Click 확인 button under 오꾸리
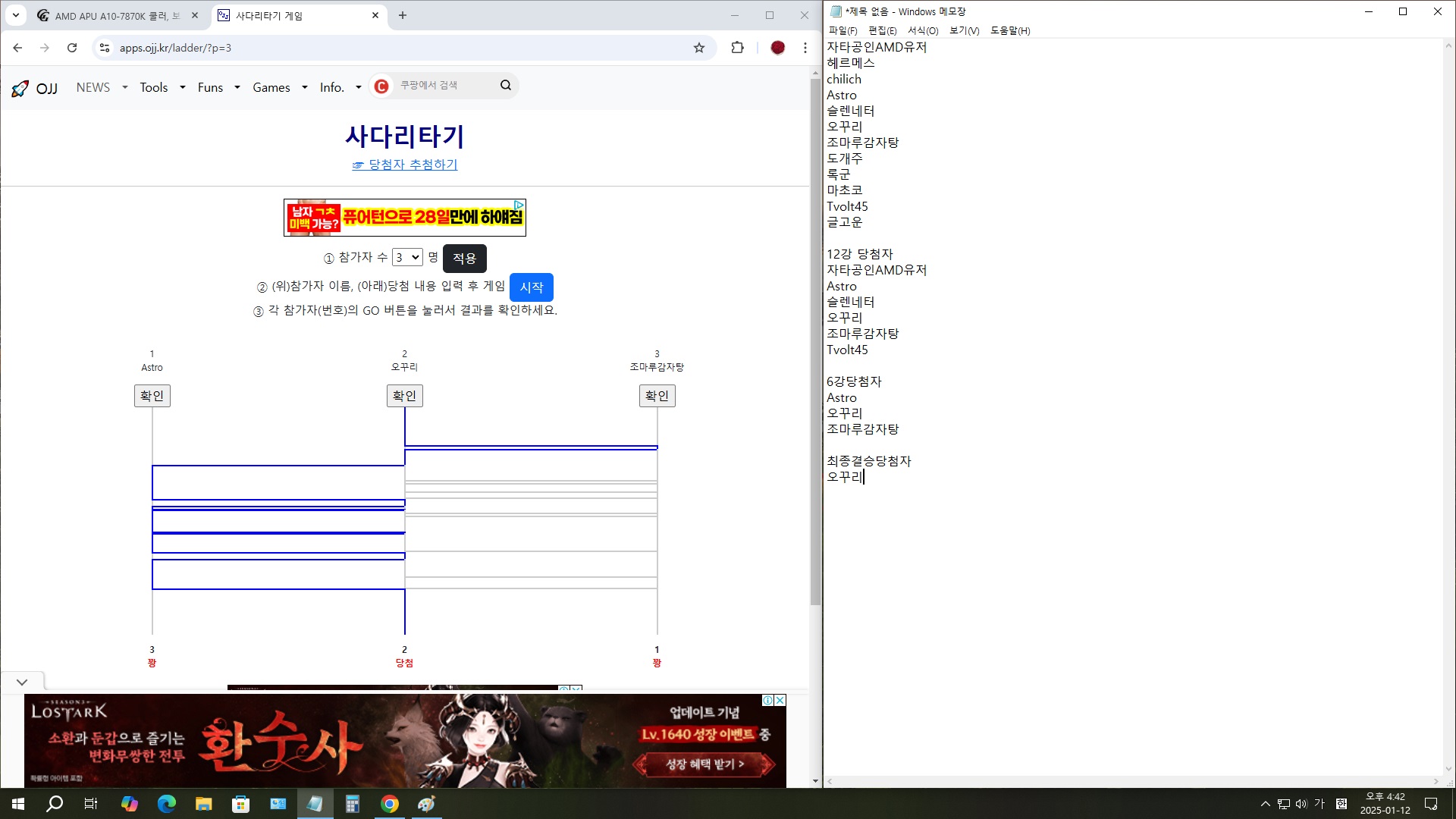Viewport: 1456px width, 819px height. click(405, 396)
